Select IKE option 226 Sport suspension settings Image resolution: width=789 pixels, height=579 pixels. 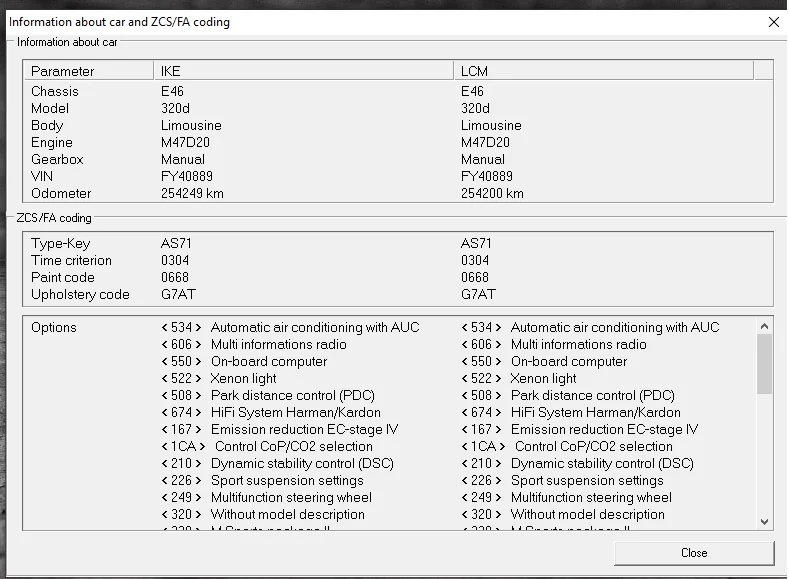click(262, 481)
